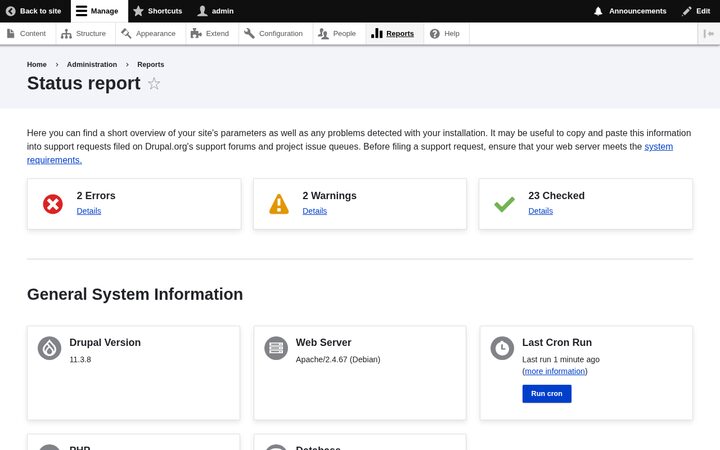Click the Announcements bell icon
The height and width of the screenshot is (450, 720).
(598, 11)
